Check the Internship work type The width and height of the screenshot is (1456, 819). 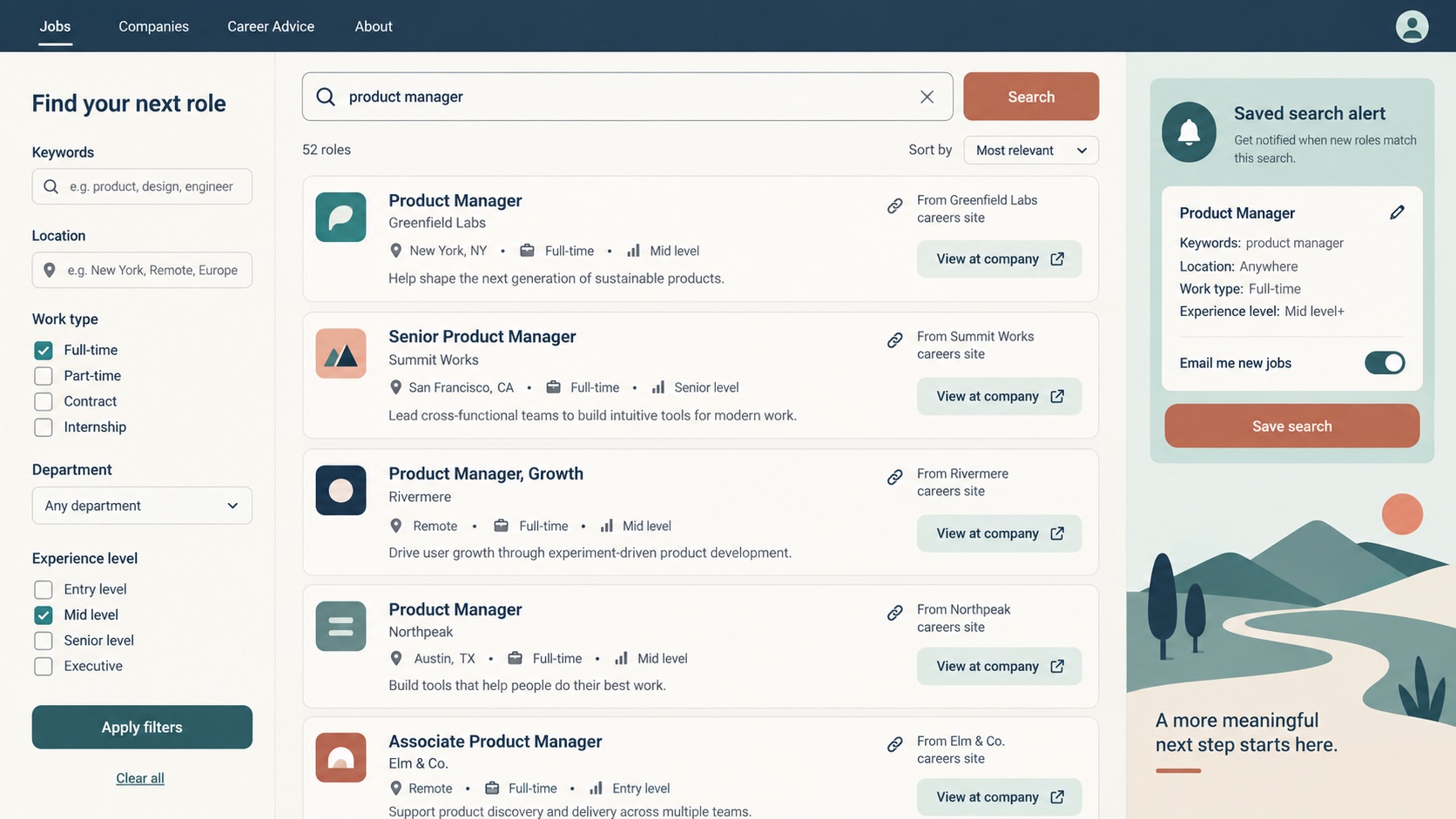coord(44,427)
